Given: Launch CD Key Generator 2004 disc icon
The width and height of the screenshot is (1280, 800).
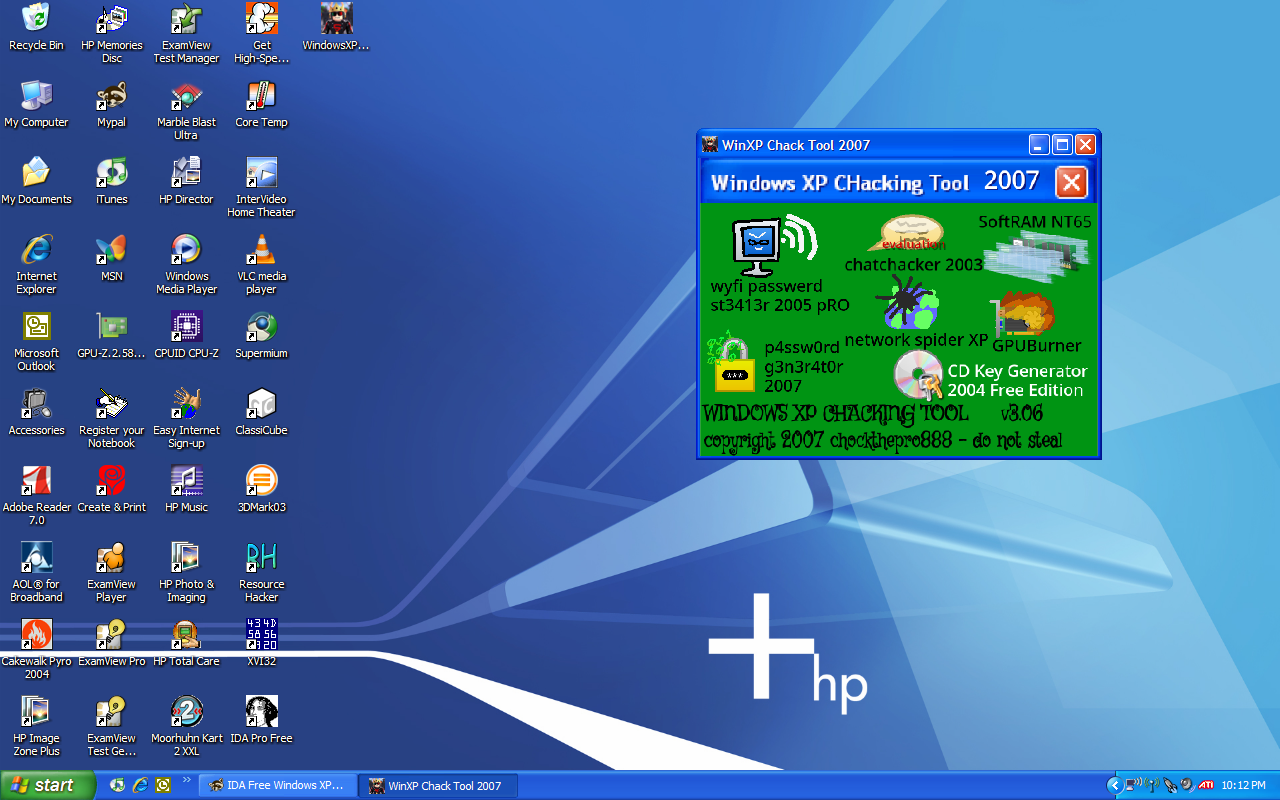Looking at the screenshot, I should point(917,376).
